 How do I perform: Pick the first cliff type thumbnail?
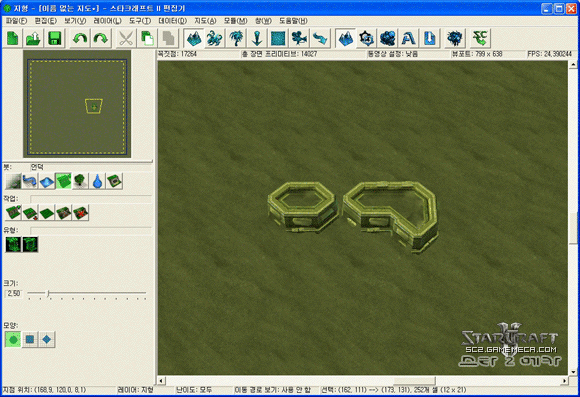(13, 245)
